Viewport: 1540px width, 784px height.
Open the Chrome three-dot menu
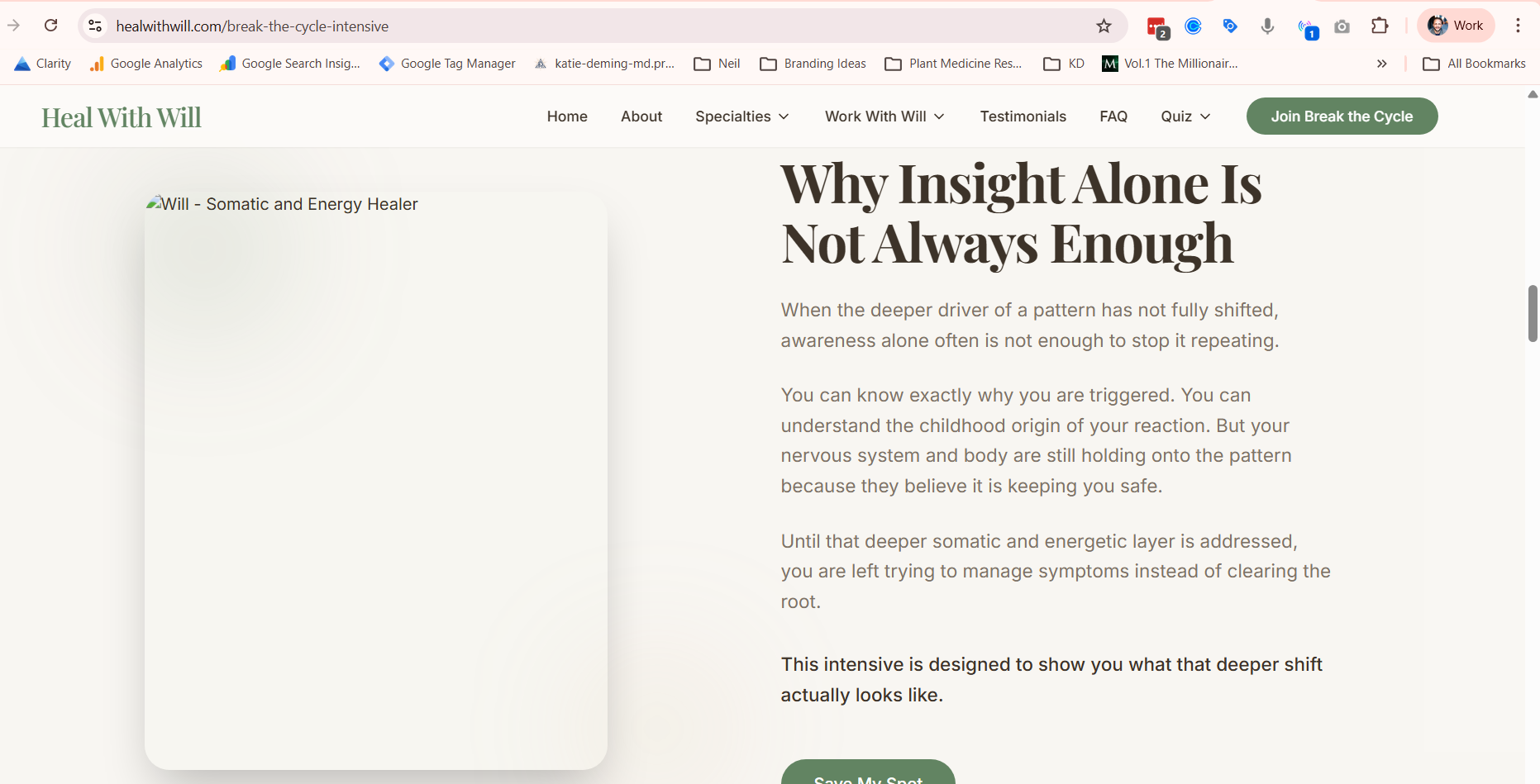1518,26
